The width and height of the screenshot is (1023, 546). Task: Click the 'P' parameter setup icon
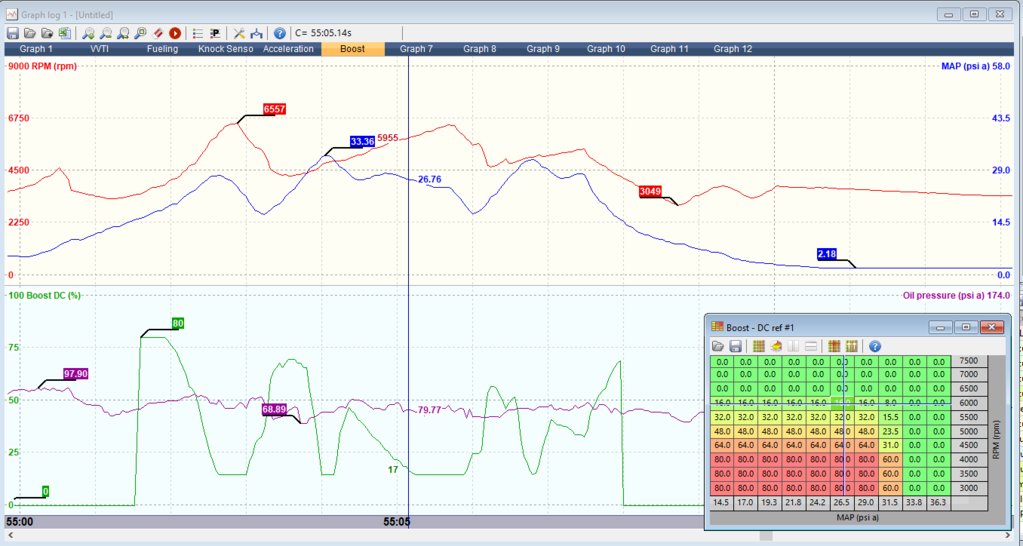(215, 33)
